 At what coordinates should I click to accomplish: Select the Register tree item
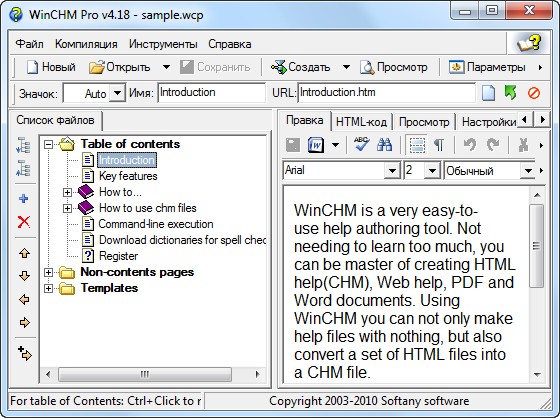(x=118, y=256)
